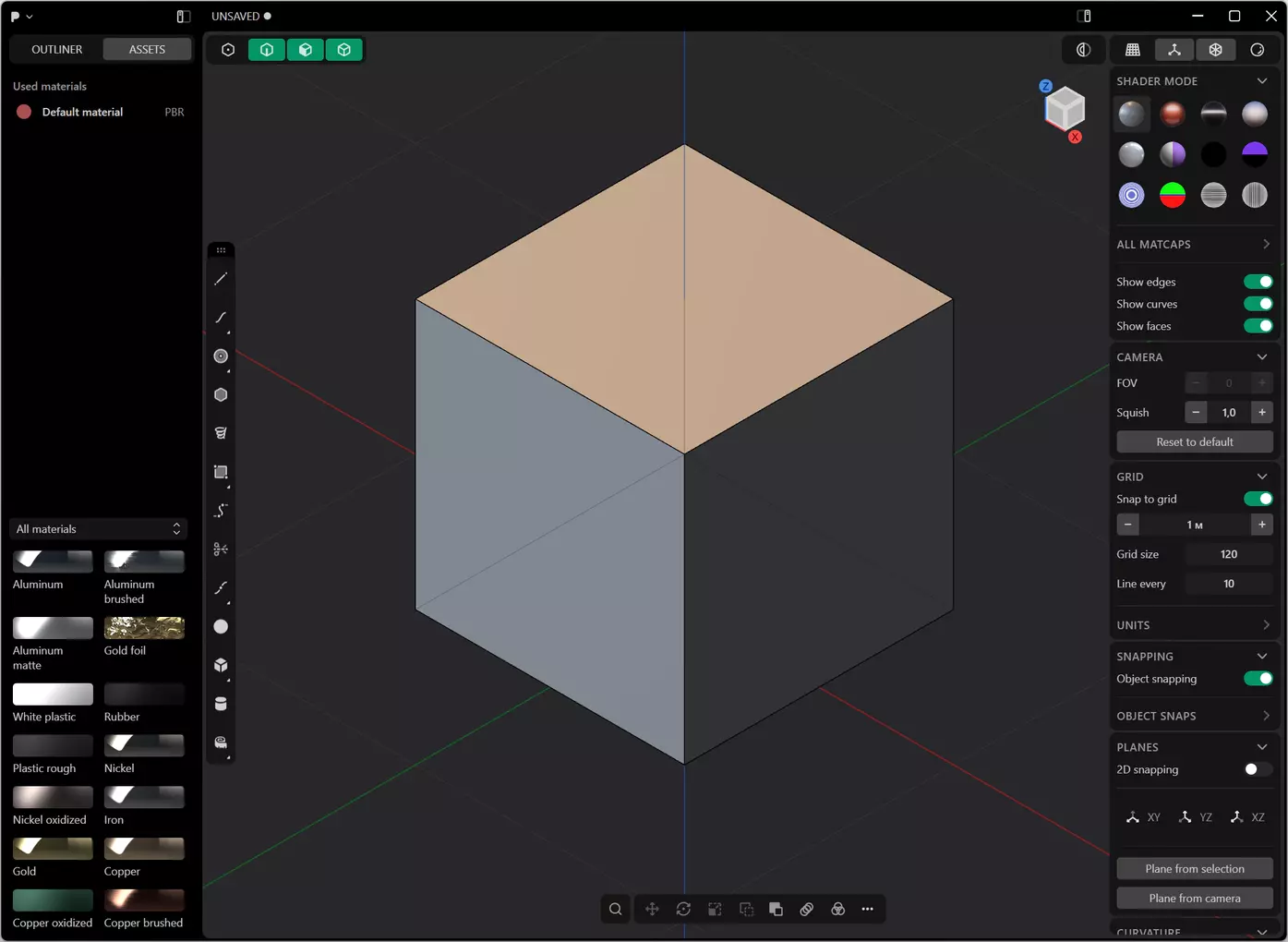The height and width of the screenshot is (942, 1288).
Task: Open the search icon in bottom toolbar
Action: pyautogui.click(x=616, y=910)
